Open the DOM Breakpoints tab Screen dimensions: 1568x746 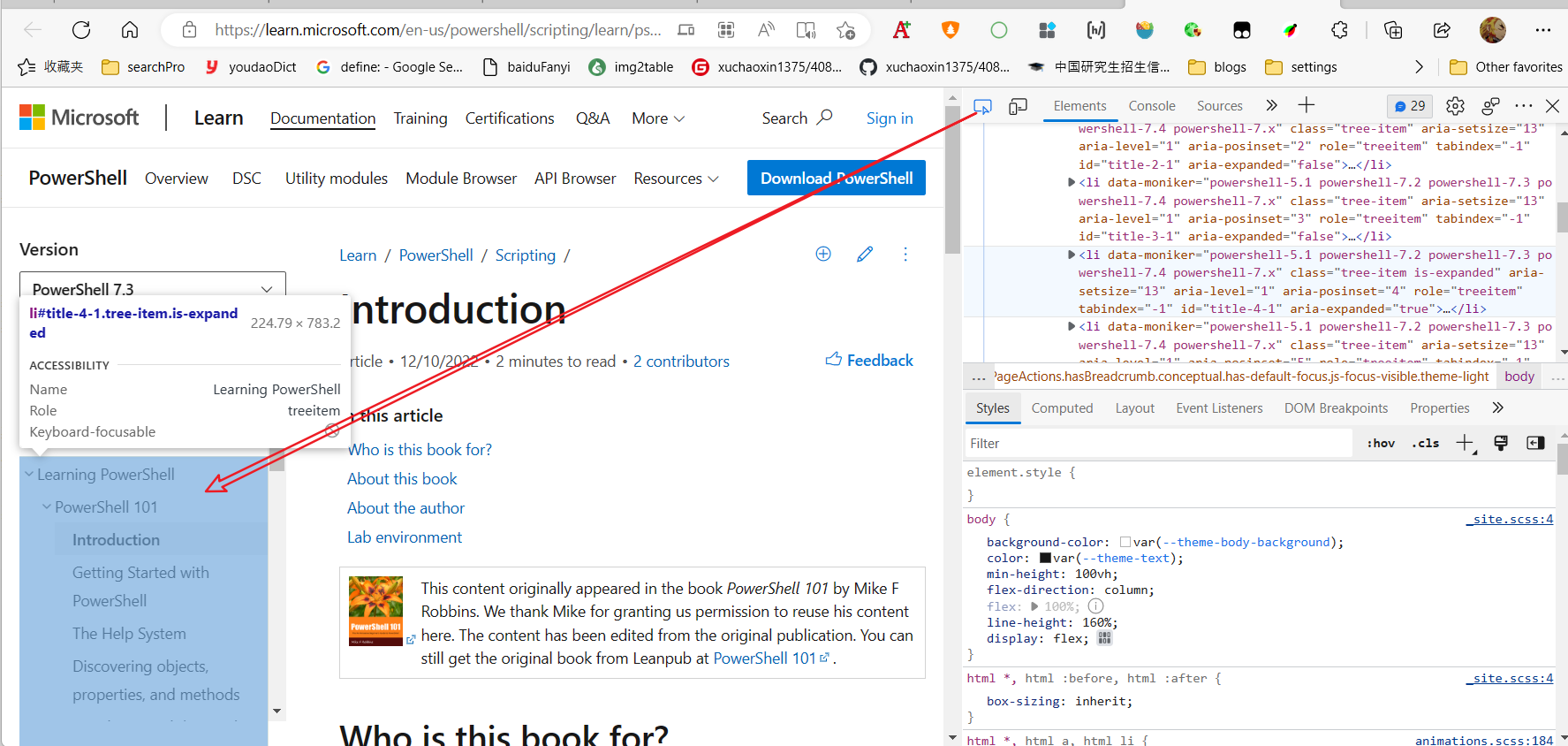pos(1337,408)
